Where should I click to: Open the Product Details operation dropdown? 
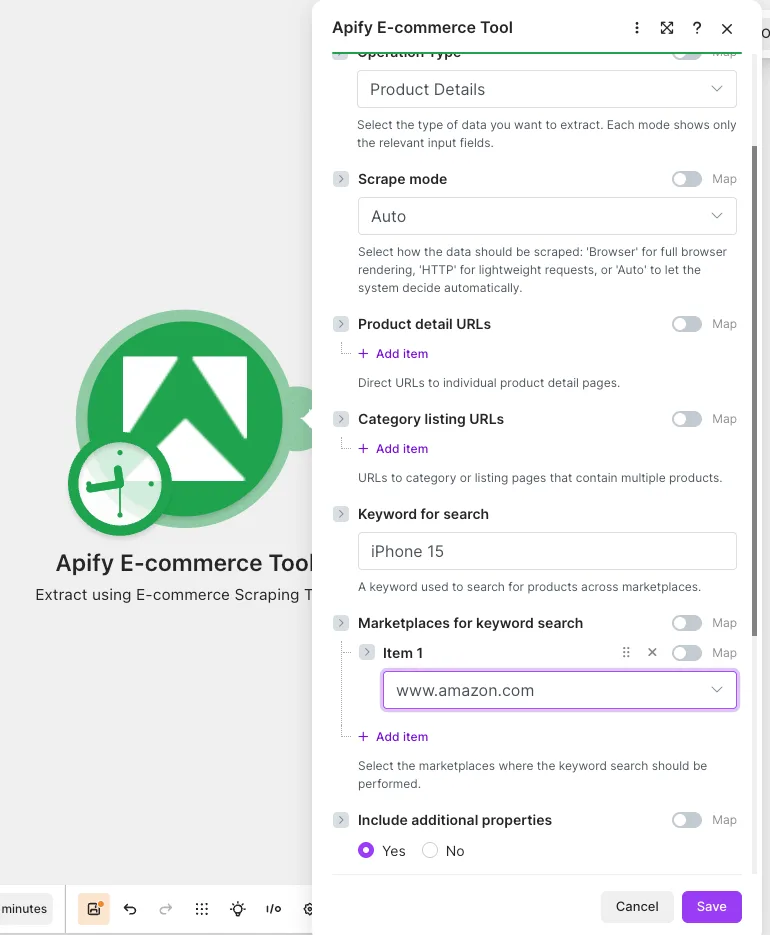coord(546,89)
